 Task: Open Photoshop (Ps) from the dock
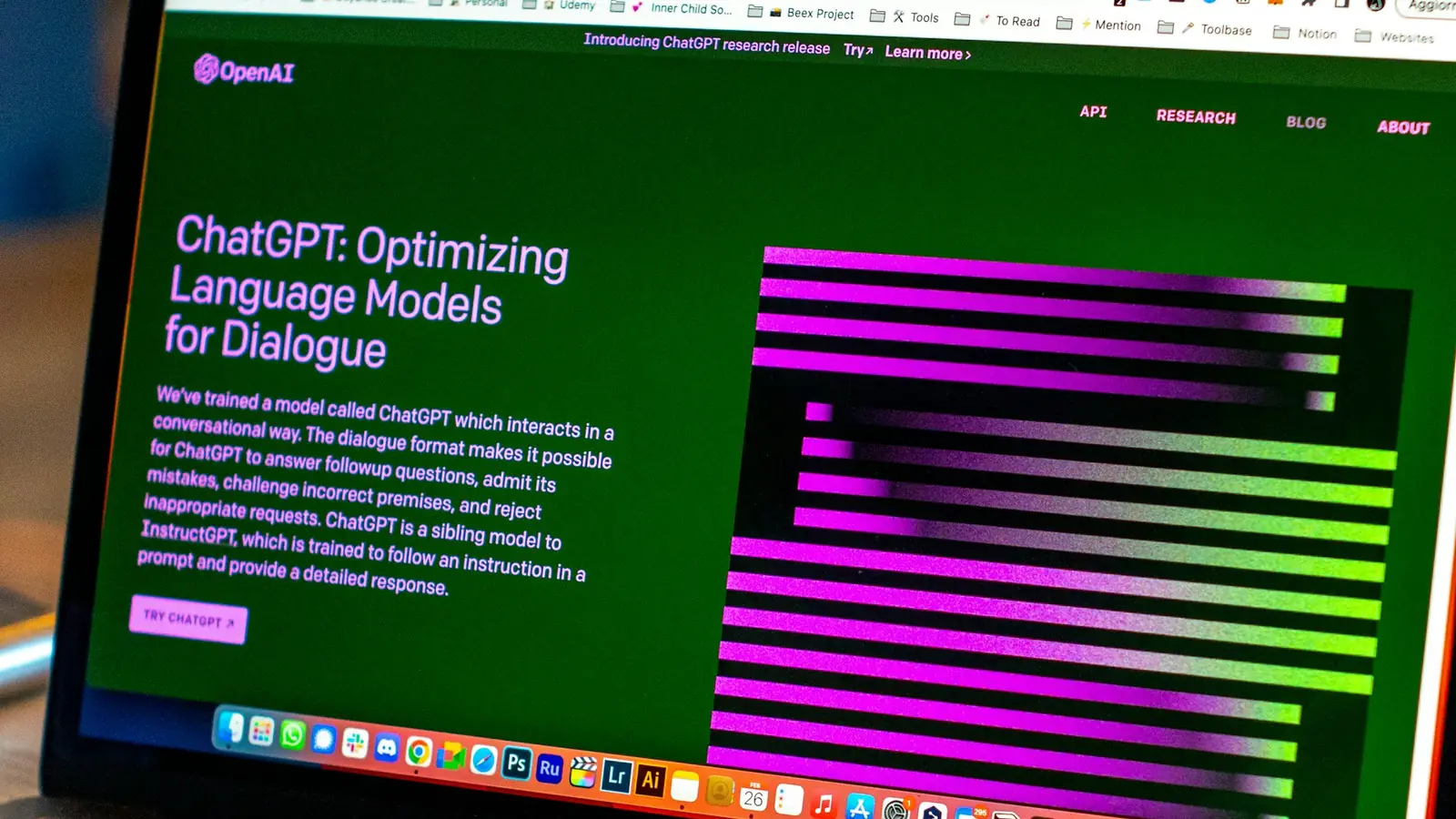[x=516, y=763]
